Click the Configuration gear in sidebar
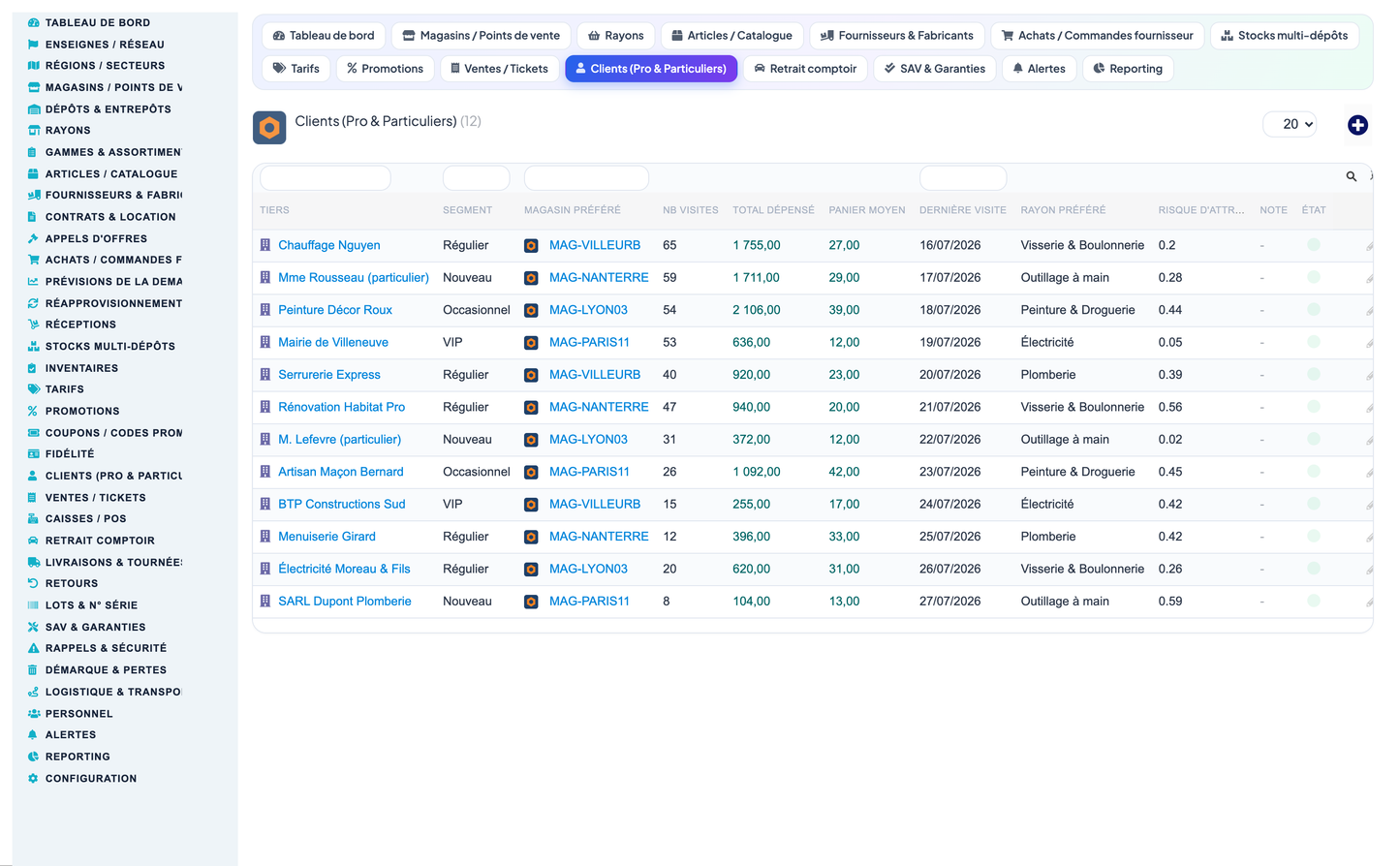The width and height of the screenshot is (1400, 866). coord(33,779)
